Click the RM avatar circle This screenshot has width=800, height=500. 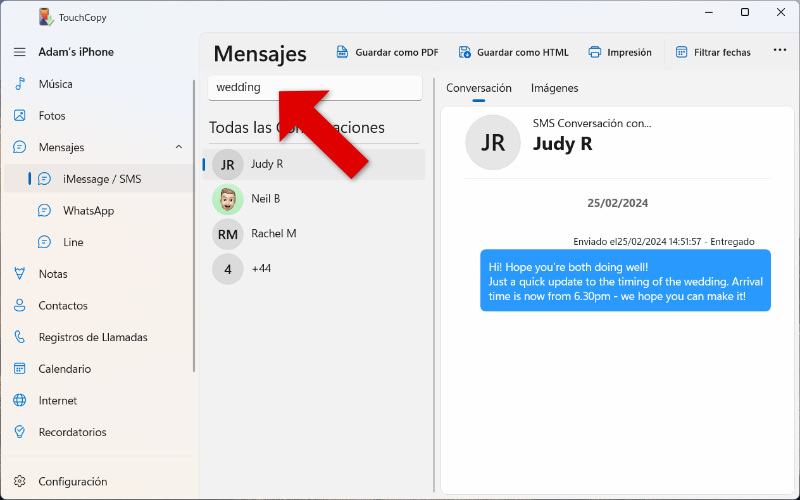click(x=228, y=234)
